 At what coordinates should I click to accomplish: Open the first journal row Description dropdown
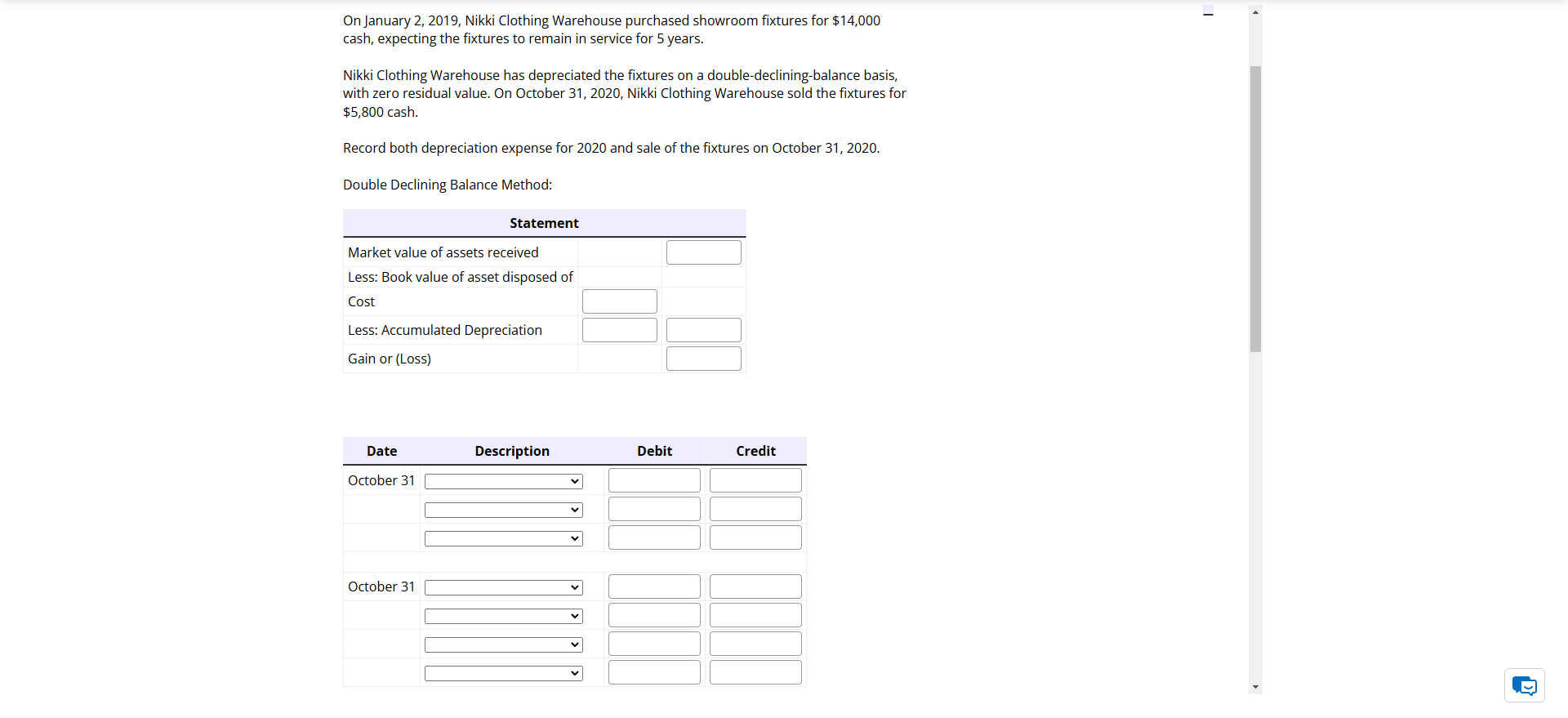click(504, 481)
